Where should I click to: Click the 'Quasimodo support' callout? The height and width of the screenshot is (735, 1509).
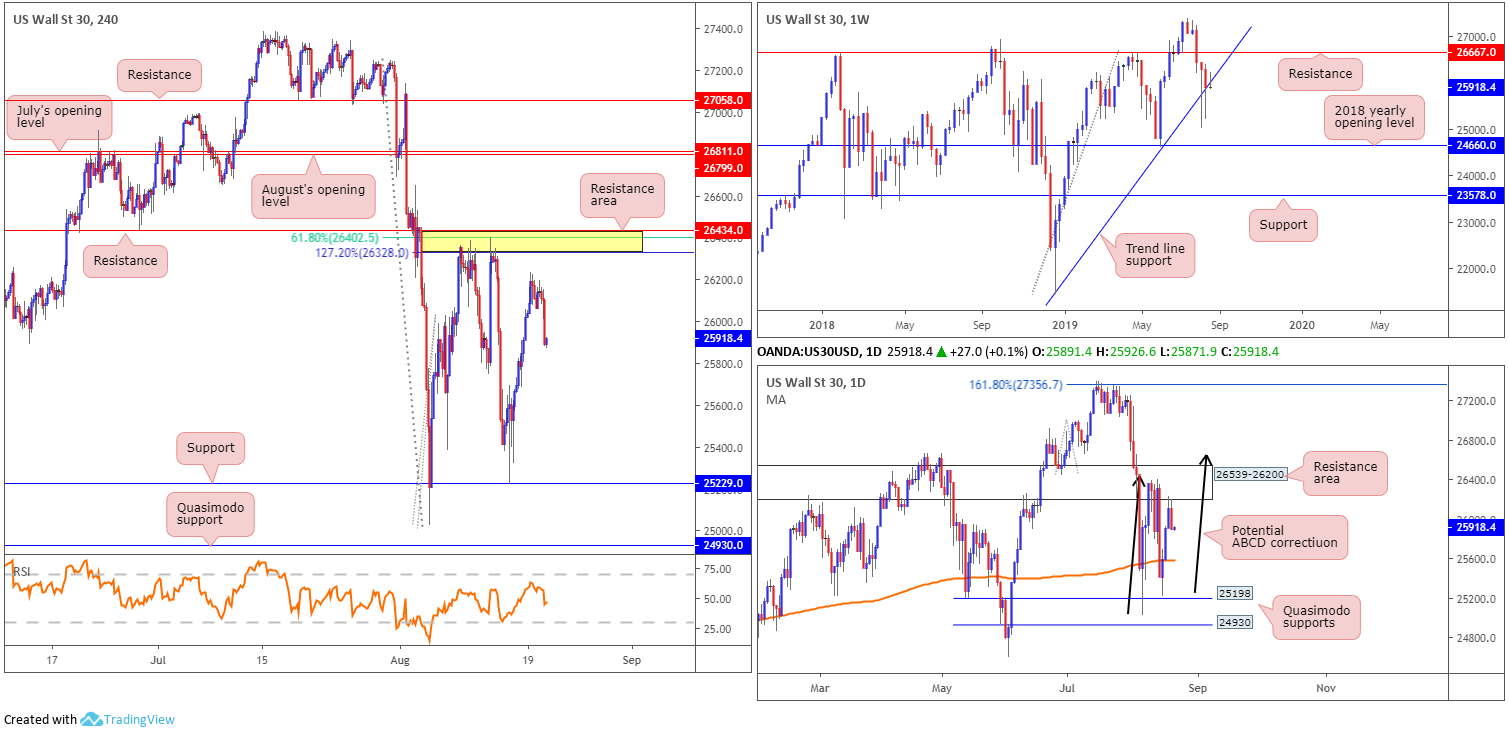click(x=209, y=514)
